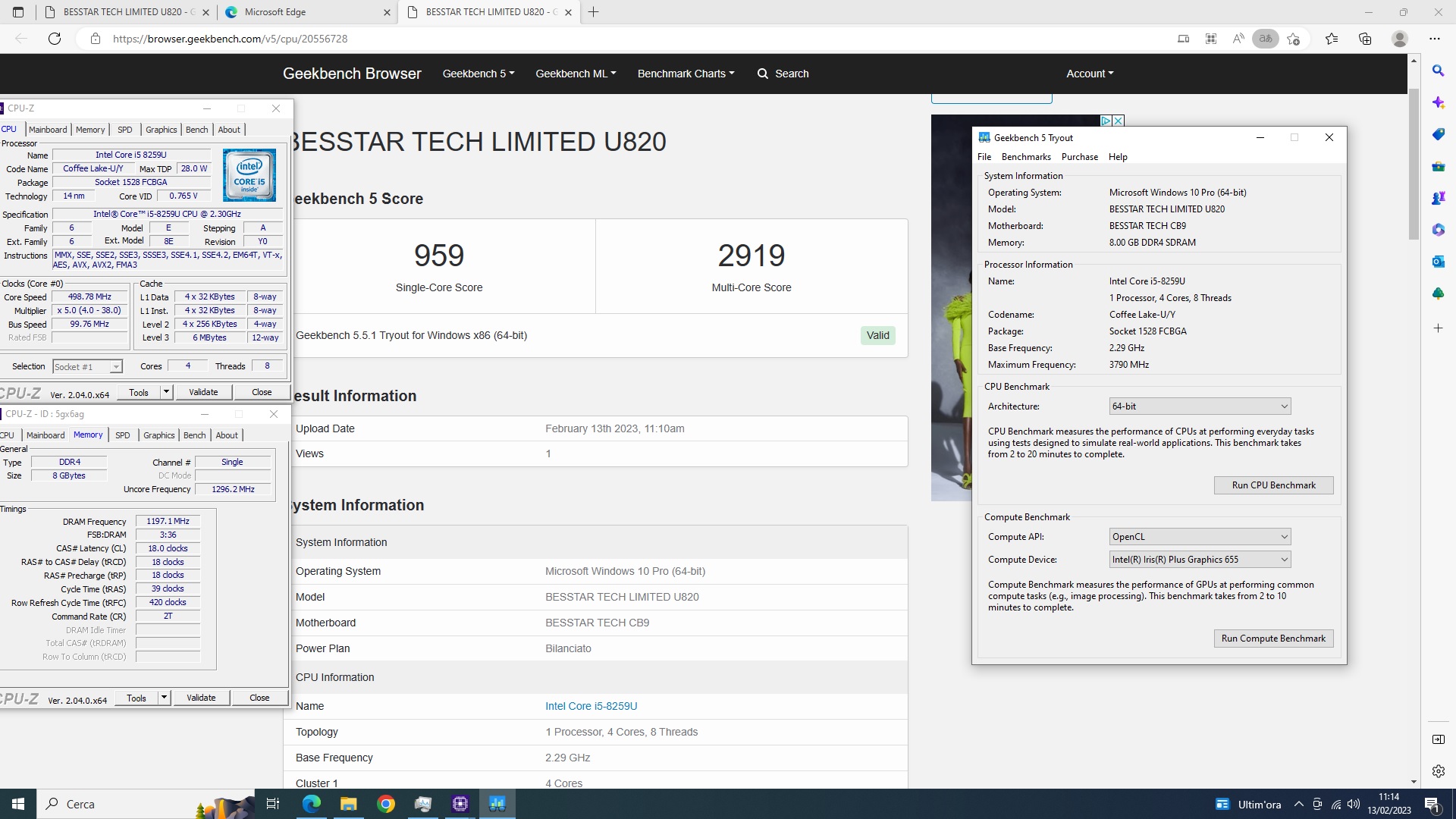Open a new browser tab
This screenshot has height=819, width=1456.
594,12
